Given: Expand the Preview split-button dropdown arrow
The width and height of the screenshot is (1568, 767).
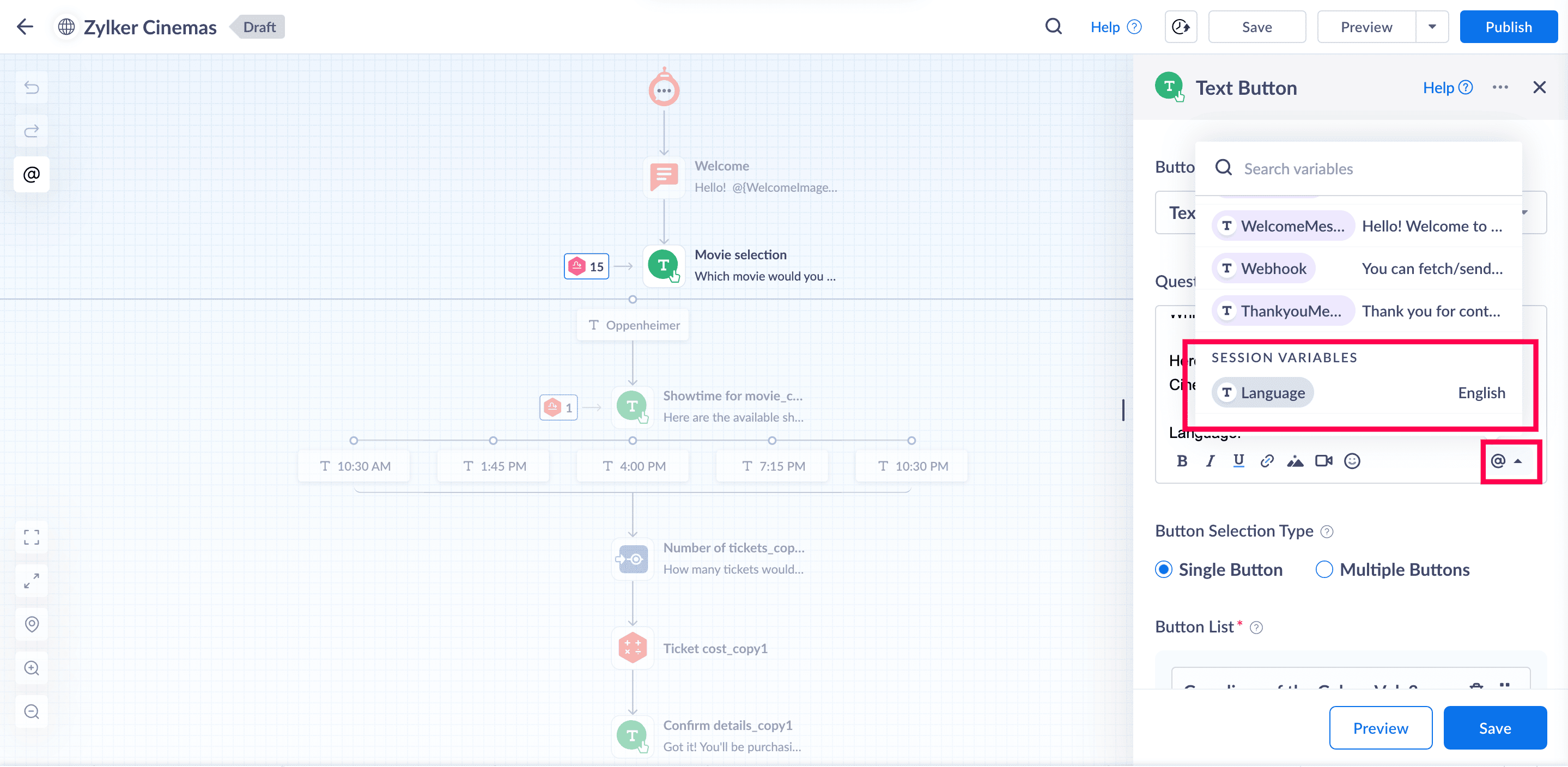Looking at the screenshot, I should (1432, 27).
